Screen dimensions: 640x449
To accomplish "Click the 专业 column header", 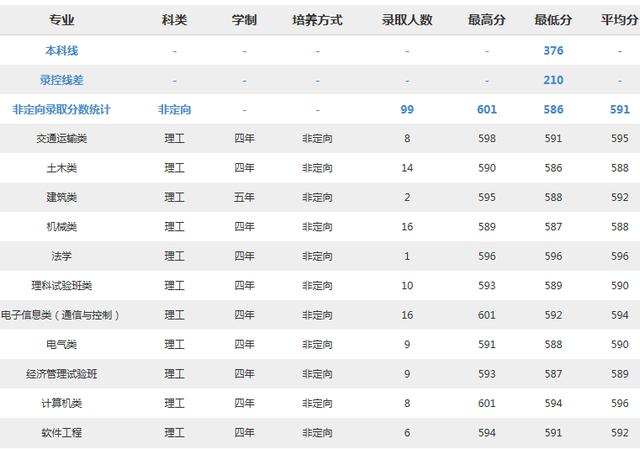I will tap(62, 20).
